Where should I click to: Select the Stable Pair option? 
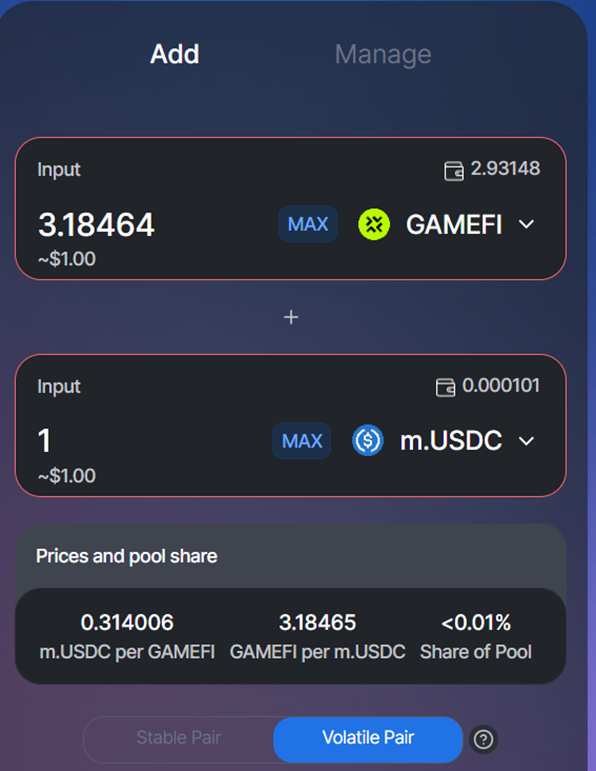click(179, 738)
